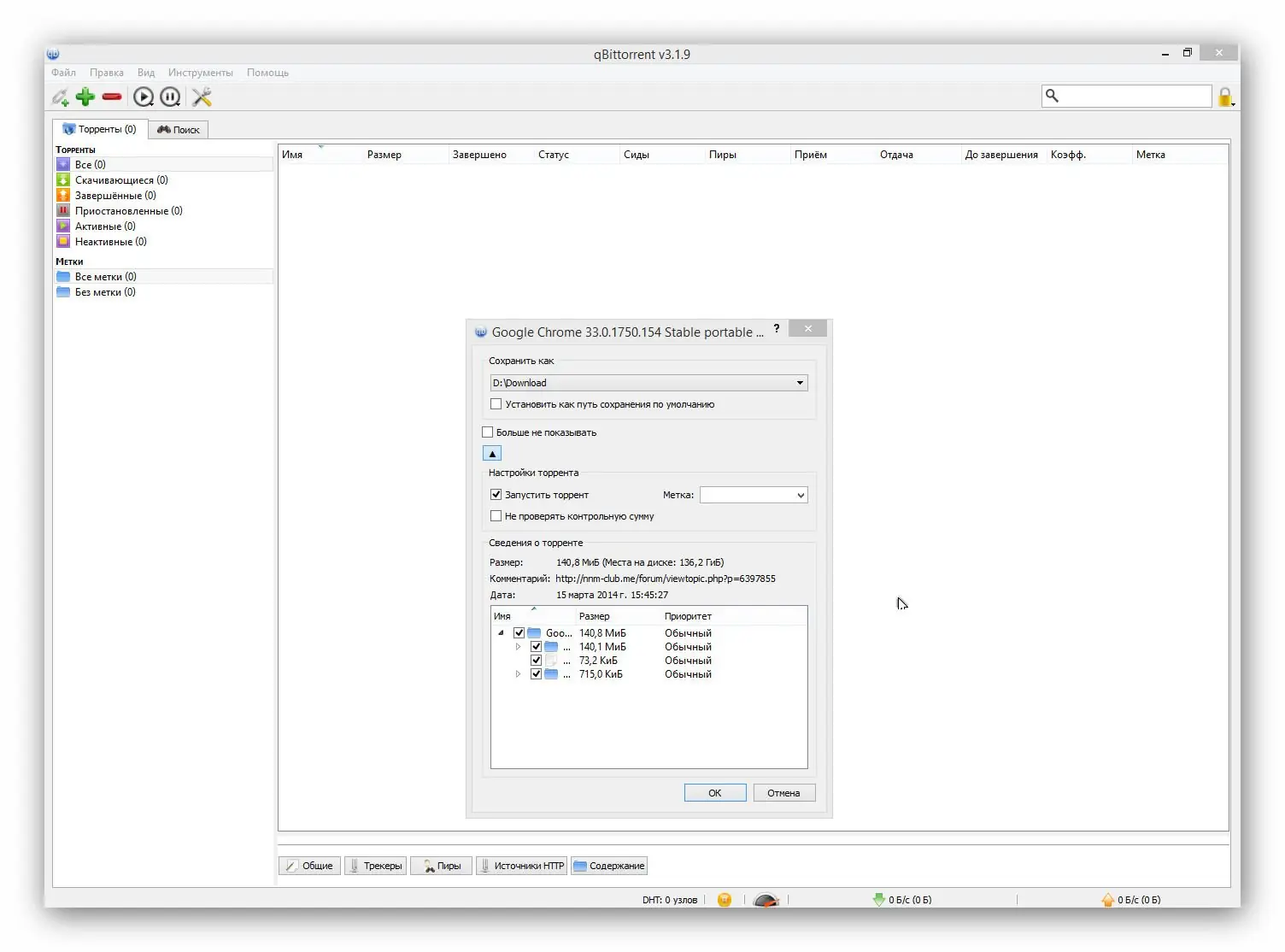1285x952 pixels.
Task: Open the 'Сохранить как' path dropdown
Action: [x=800, y=382]
